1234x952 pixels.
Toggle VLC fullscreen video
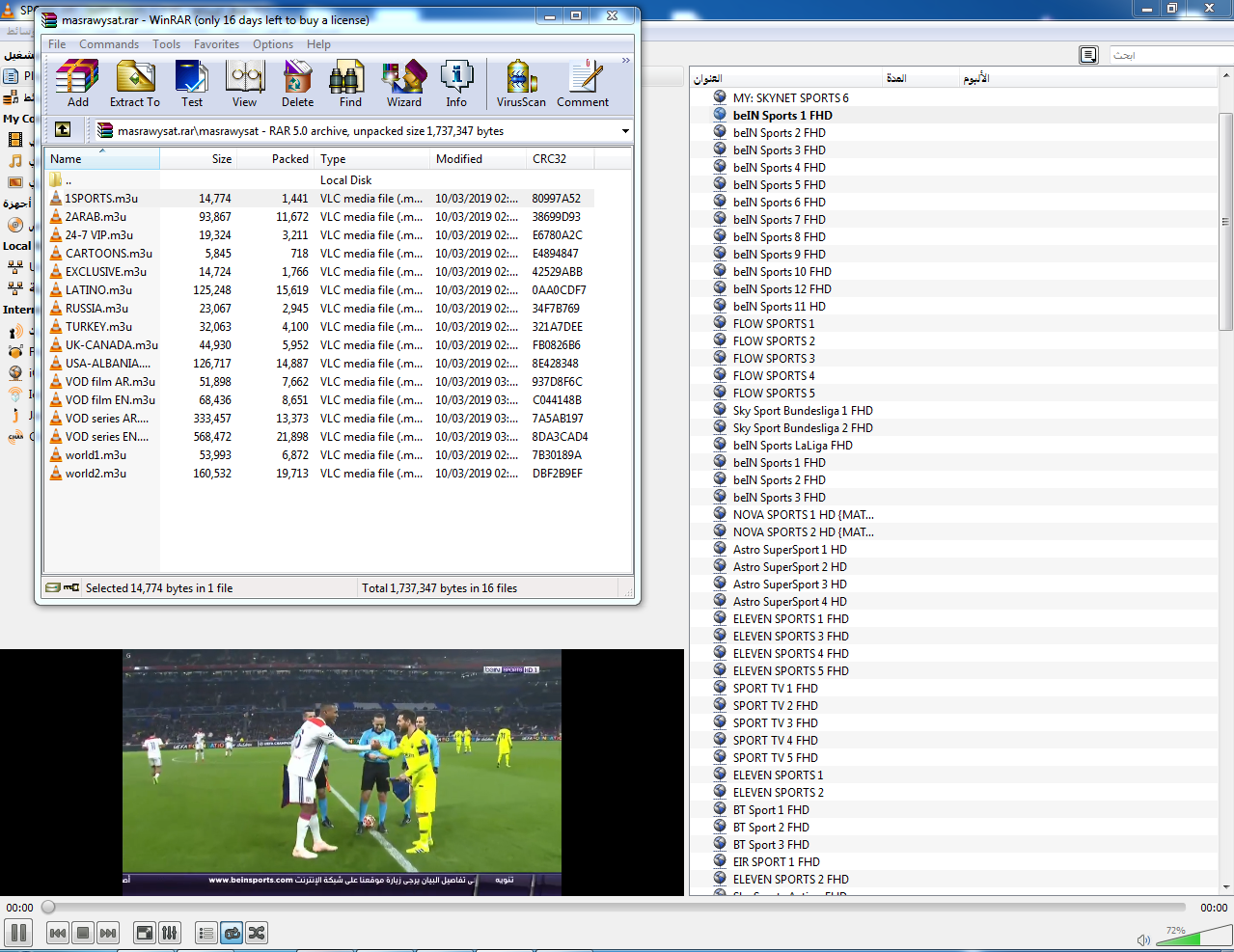click(144, 933)
